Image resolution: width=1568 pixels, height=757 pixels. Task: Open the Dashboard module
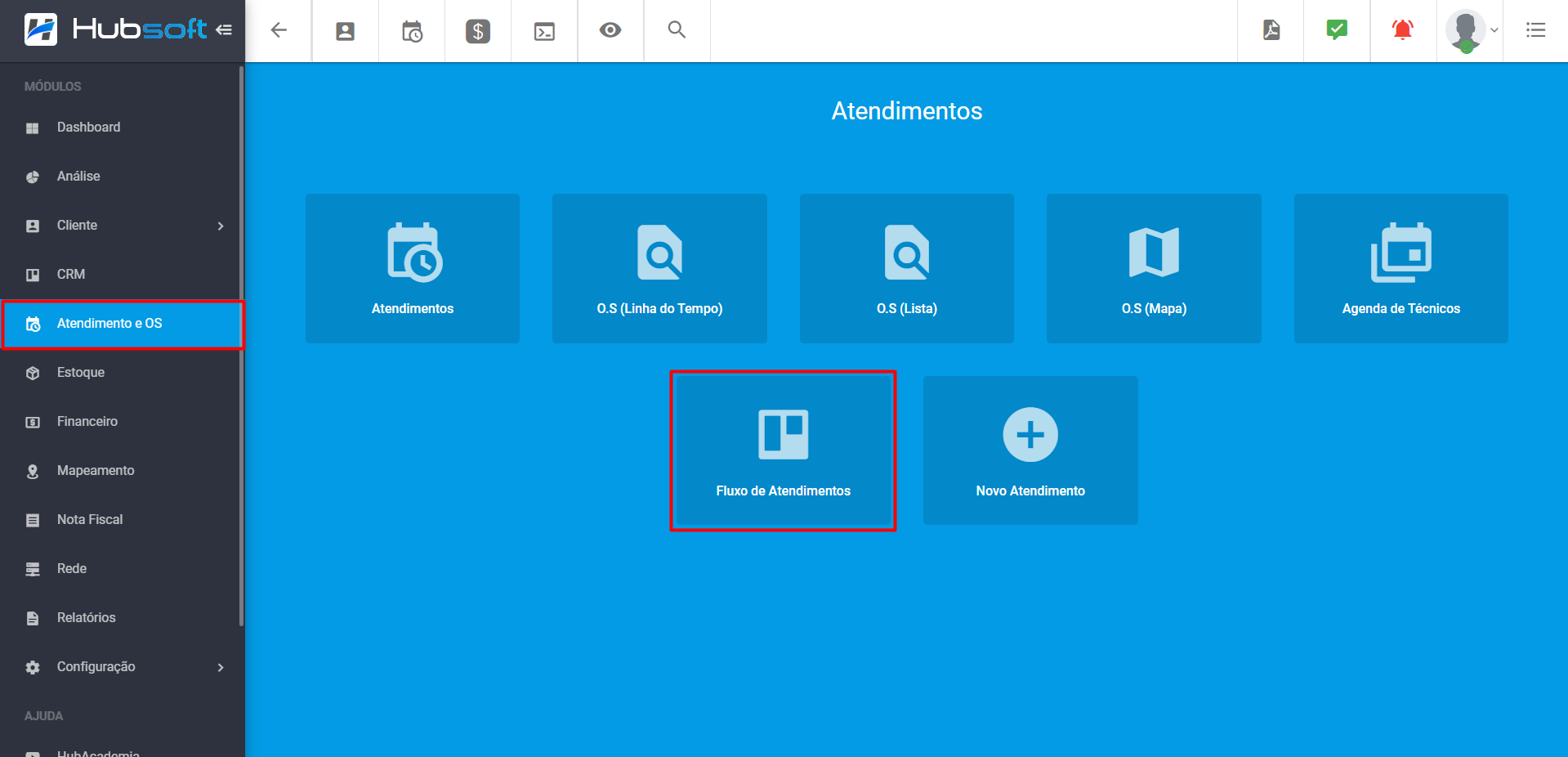click(123, 128)
